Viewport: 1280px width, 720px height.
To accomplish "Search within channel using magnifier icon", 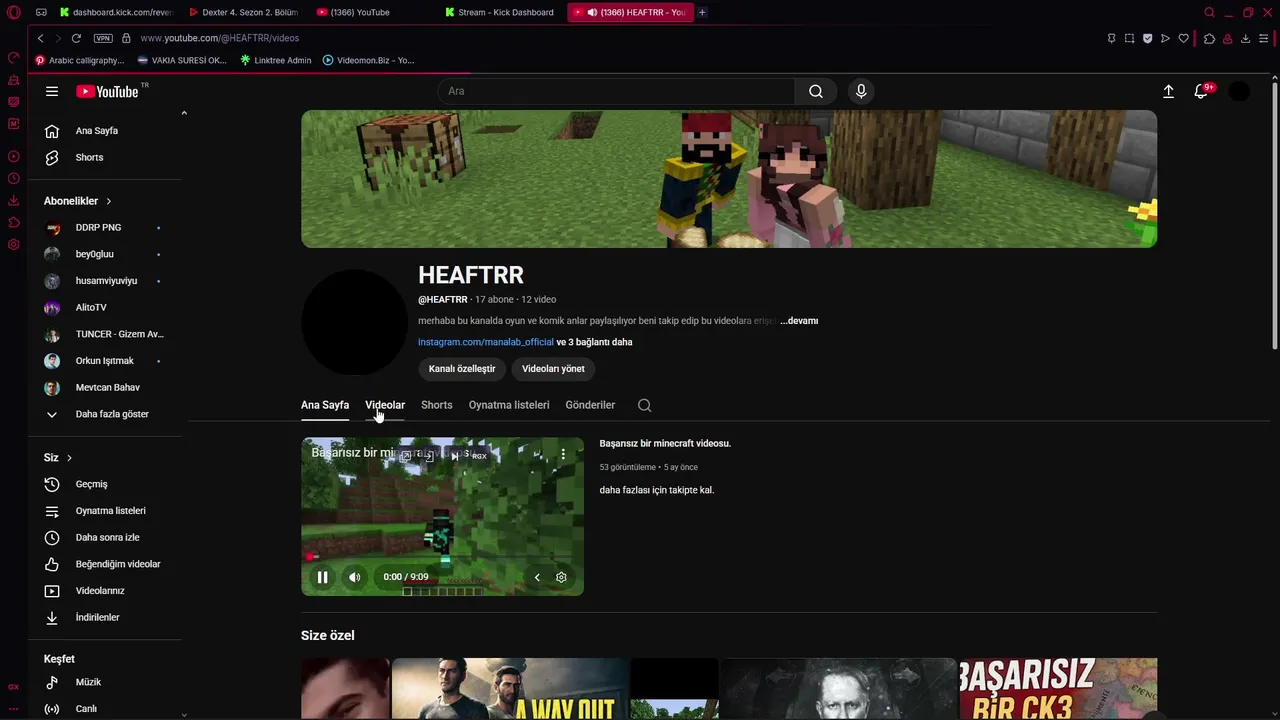I will click(x=644, y=405).
